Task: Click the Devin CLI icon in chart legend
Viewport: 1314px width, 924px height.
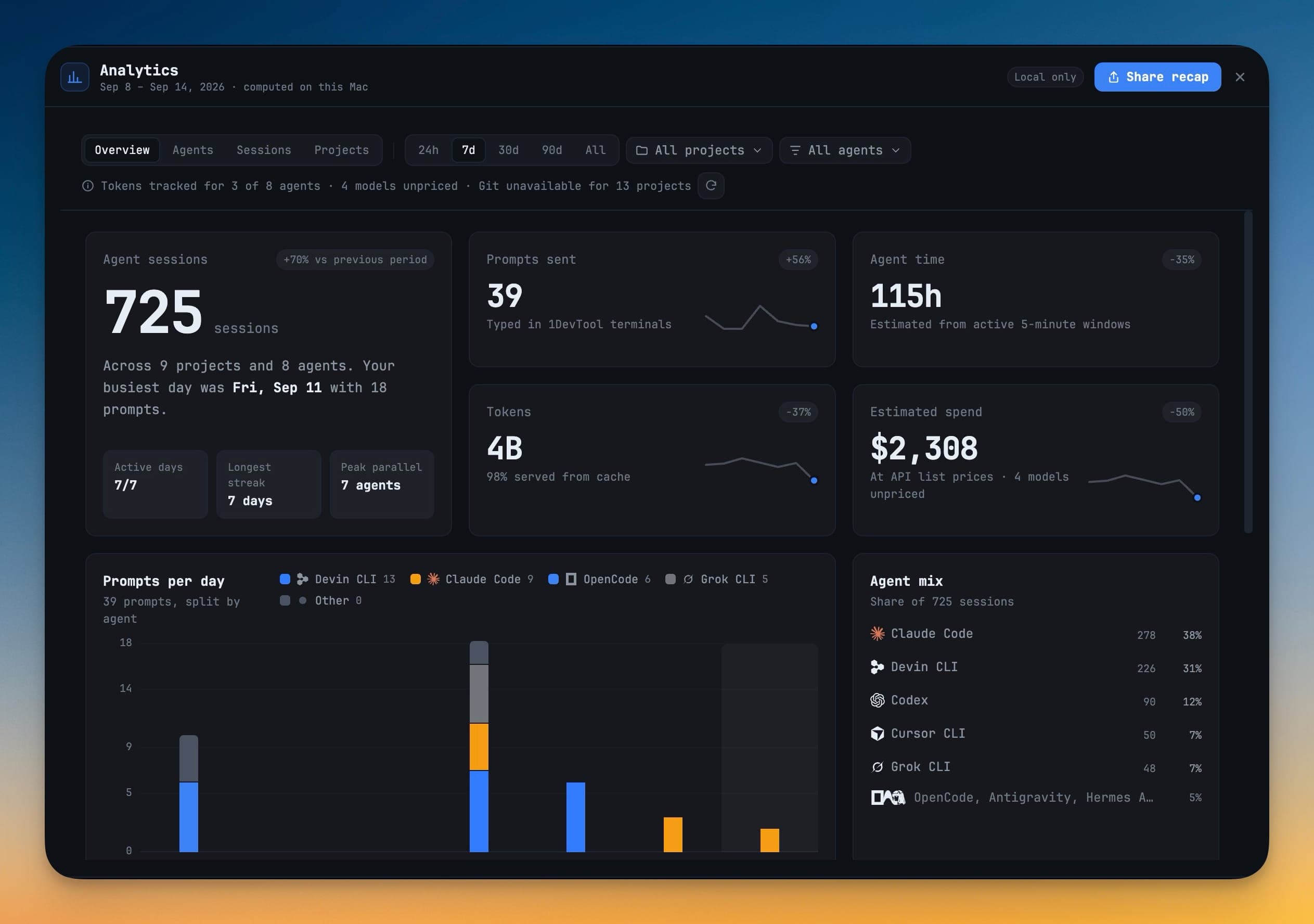Action: tap(303, 580)
